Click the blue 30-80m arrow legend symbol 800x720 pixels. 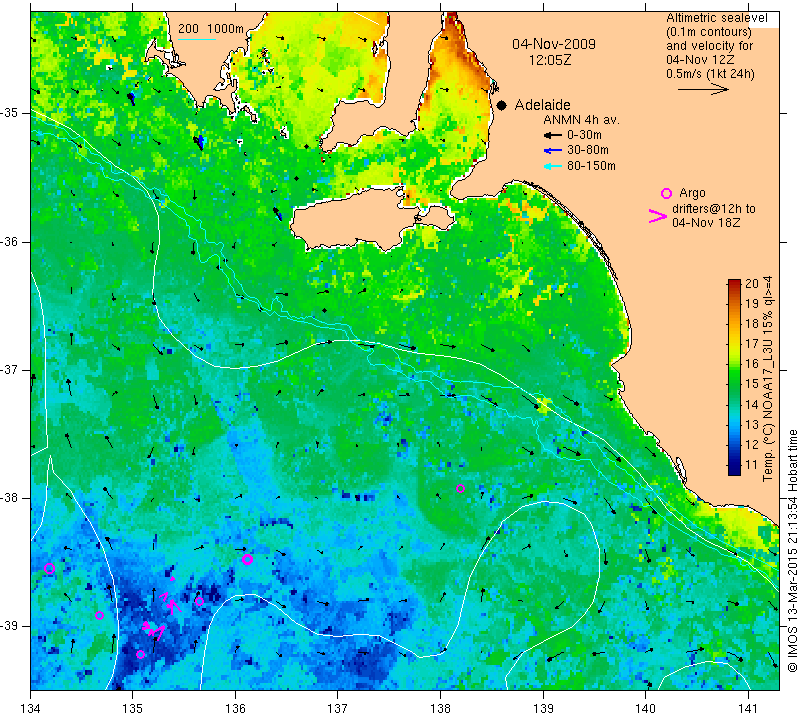pyautogui.click(x=553, y=150)
